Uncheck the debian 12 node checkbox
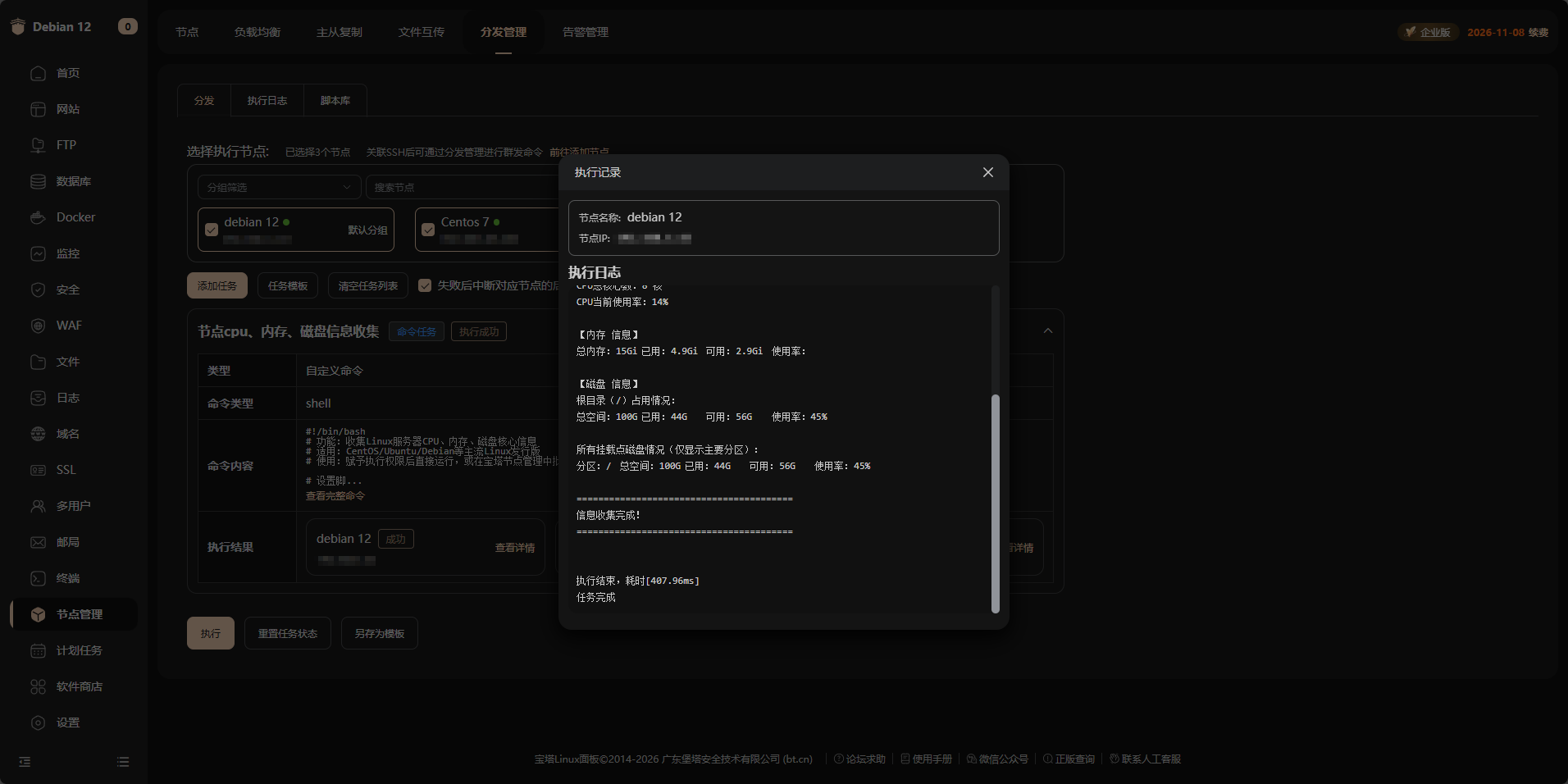This screenshot has width=1568, height=784. (x=212, y=230)
